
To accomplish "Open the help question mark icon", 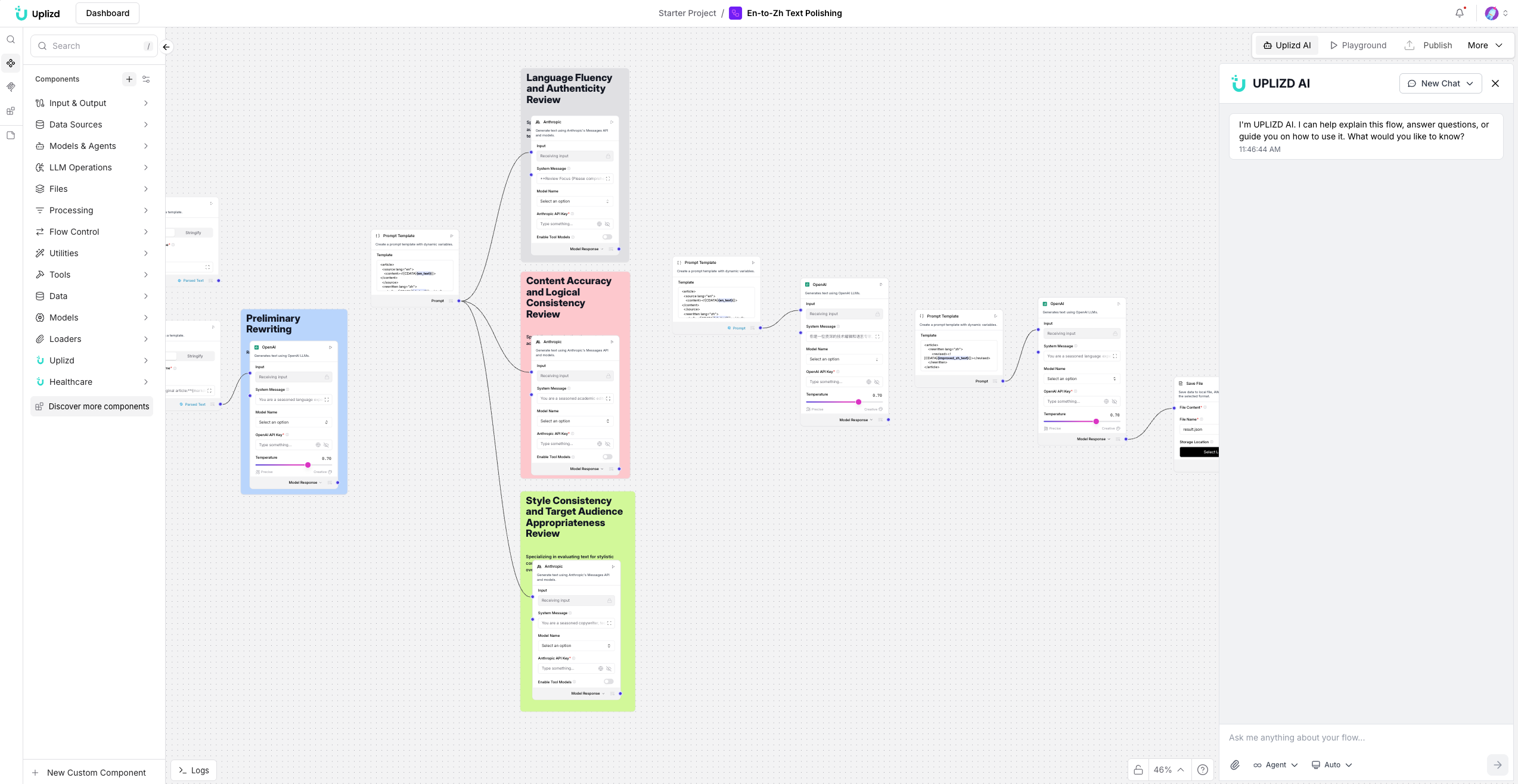I will coord(1203,770).
